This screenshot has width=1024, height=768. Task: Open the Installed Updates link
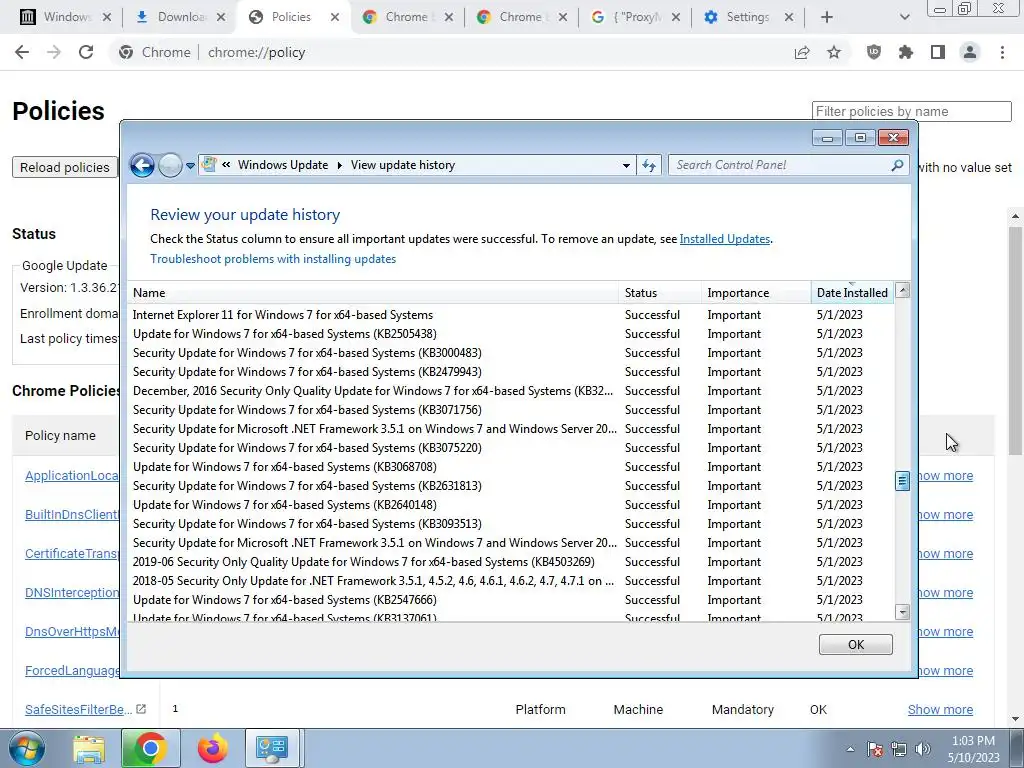725,239
